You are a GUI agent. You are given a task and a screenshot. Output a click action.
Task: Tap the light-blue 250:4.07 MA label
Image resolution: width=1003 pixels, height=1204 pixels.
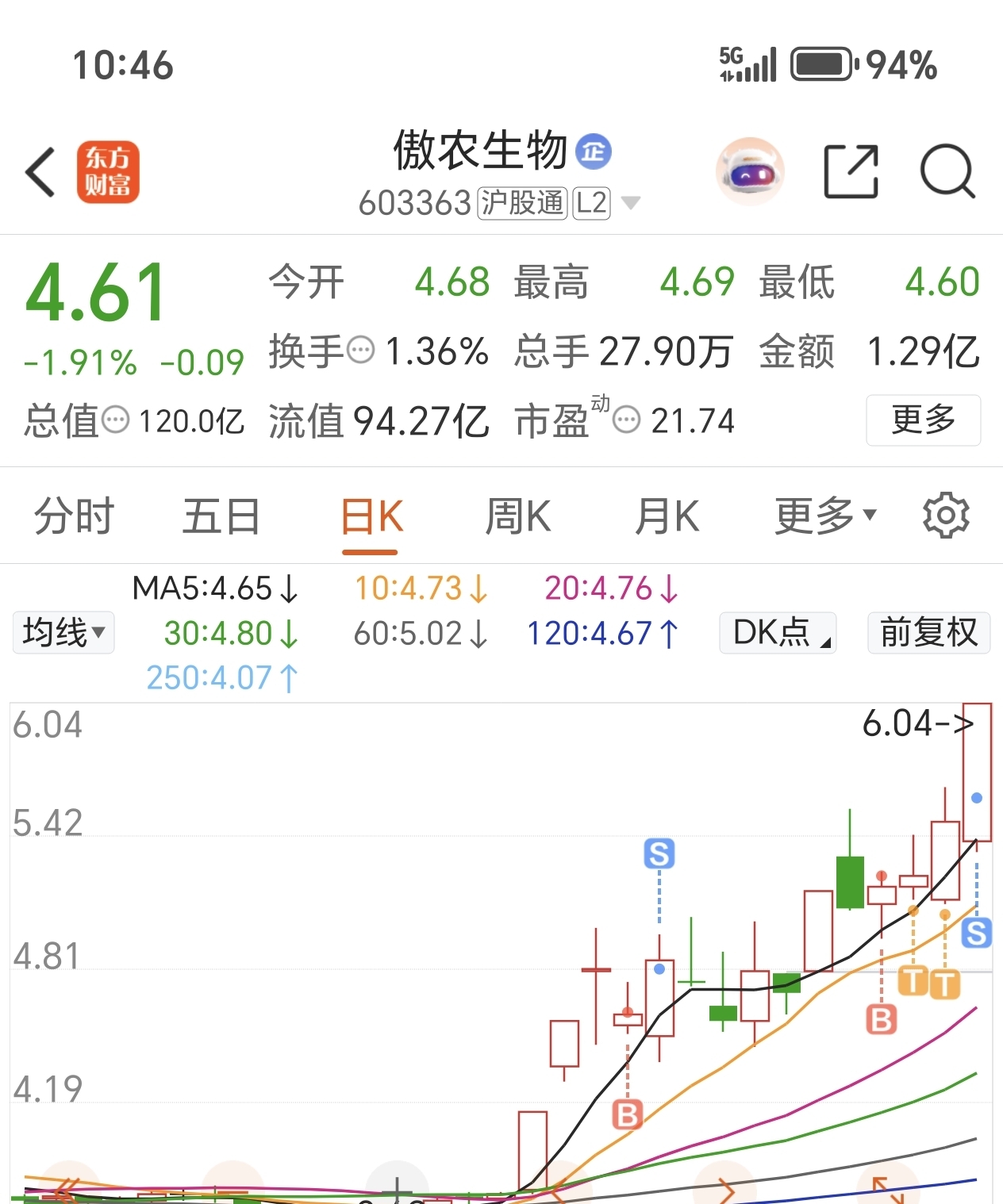click(x=222, y=677)
